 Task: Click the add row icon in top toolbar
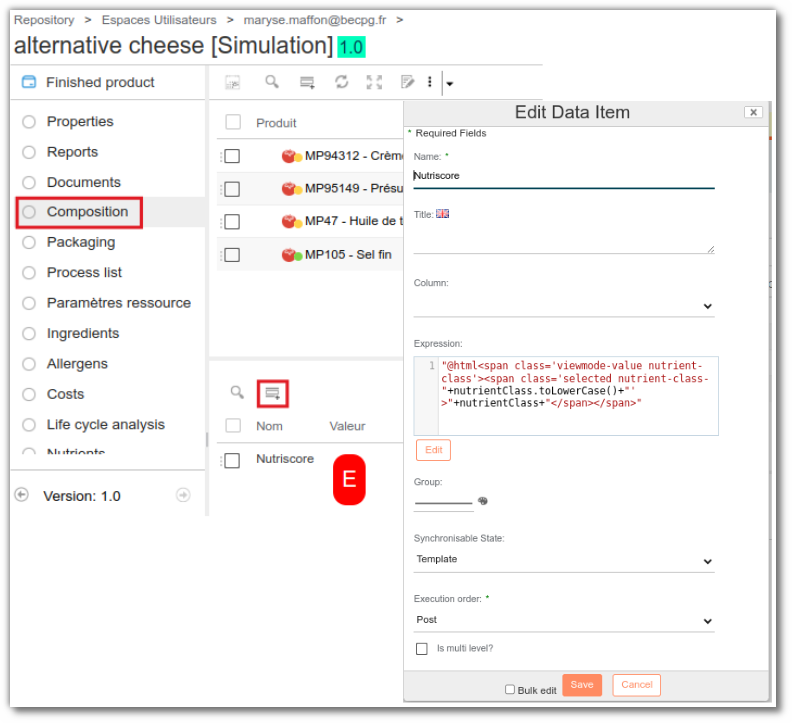(307, 82)
